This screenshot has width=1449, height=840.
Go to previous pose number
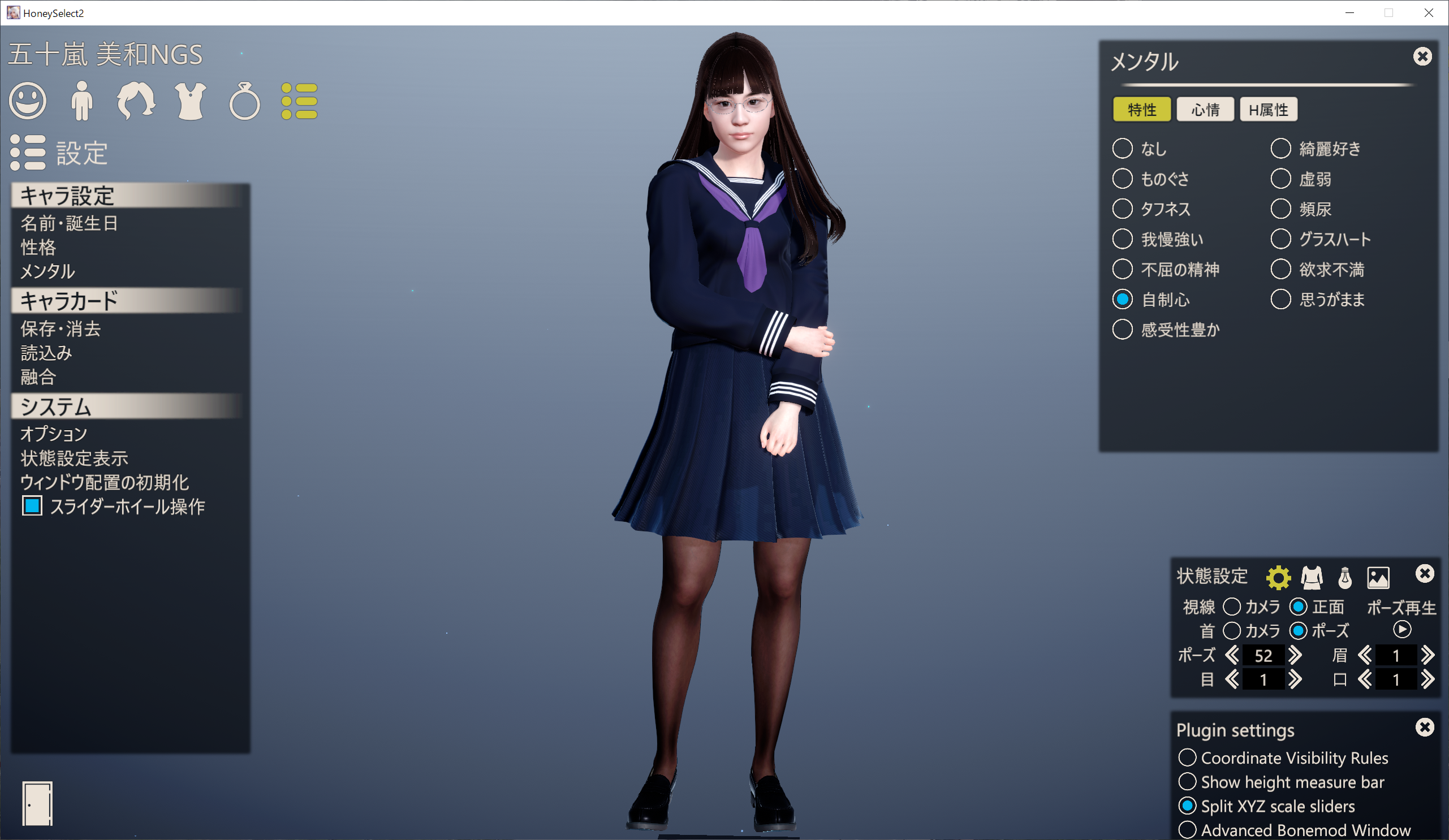(1232, 655)
